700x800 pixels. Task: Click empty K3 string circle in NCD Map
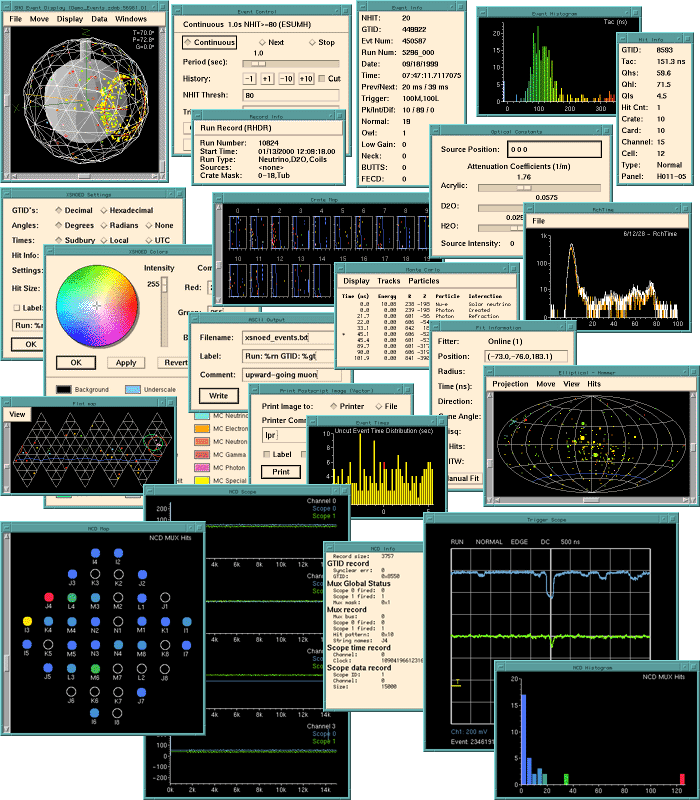[95, 574]
